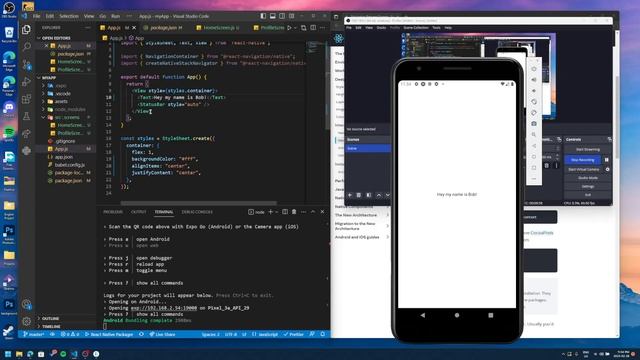Click the remove scene trash icon in OBS
This screenshot has width=640, height=360.
[358, 195]
